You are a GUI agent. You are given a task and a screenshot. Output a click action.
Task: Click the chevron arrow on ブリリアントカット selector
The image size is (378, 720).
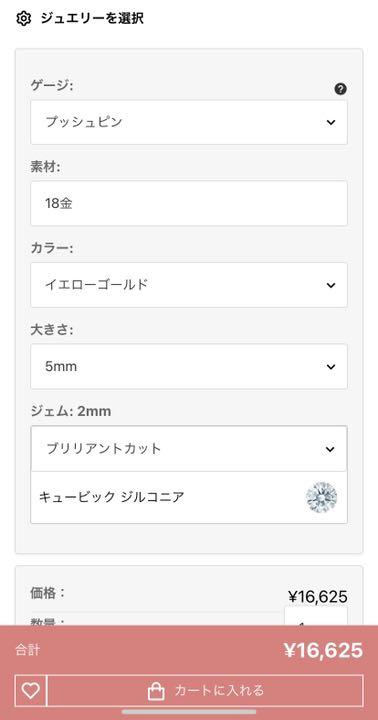[330, 449]
